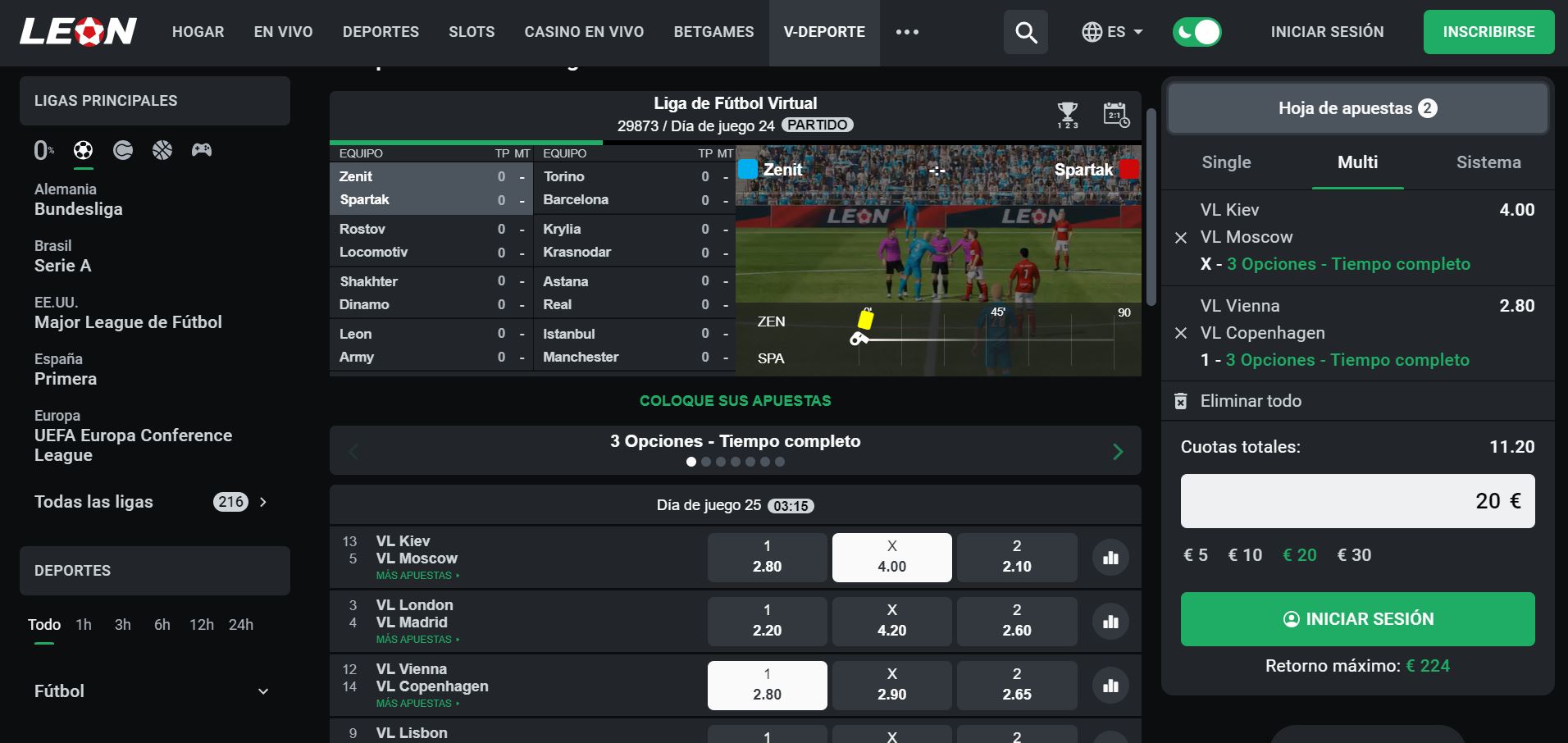Click the Eliminar todo trash icon

coord(1181,401)
